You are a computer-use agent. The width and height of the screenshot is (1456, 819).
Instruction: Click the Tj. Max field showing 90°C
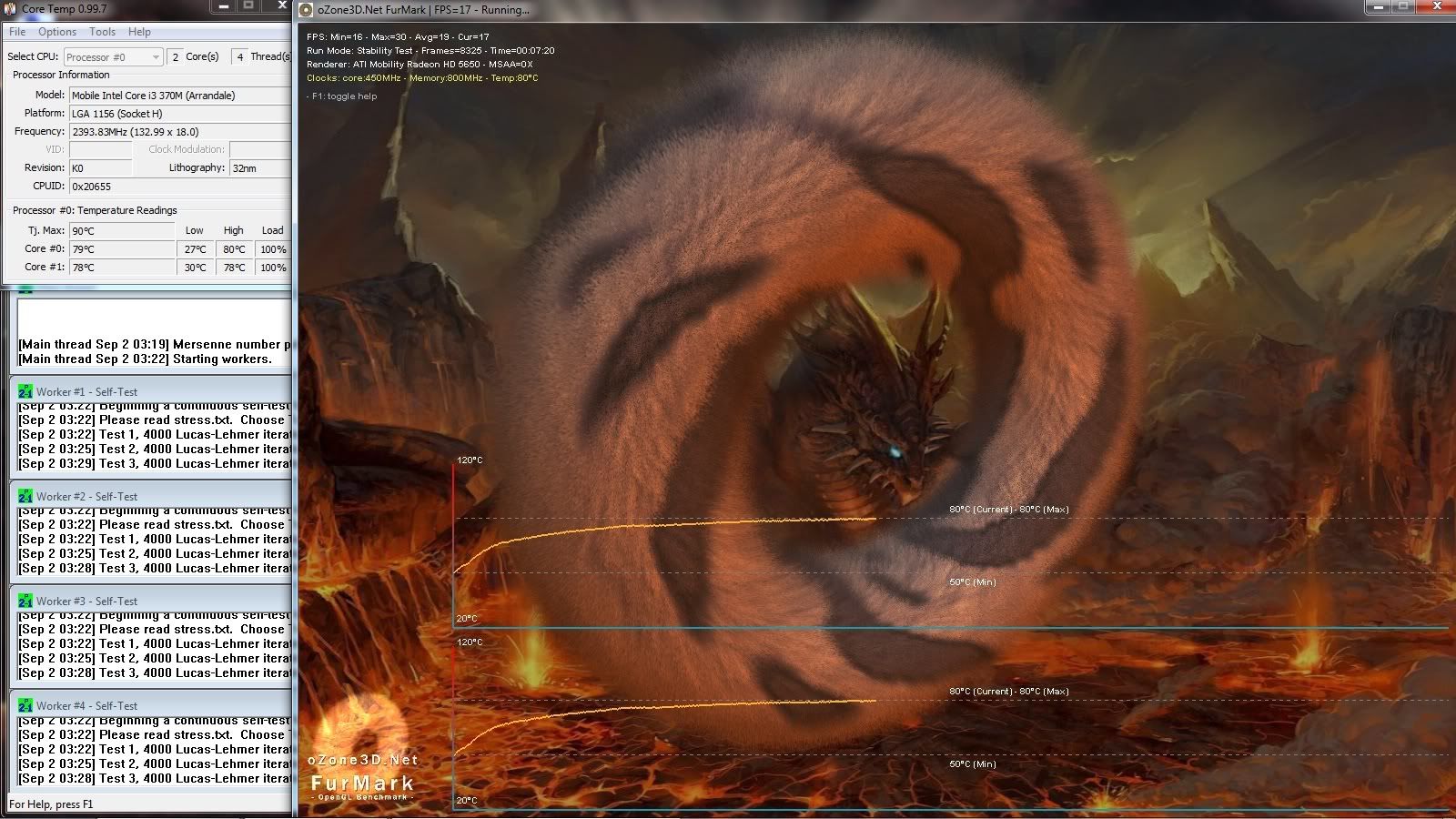coord(122,231)
